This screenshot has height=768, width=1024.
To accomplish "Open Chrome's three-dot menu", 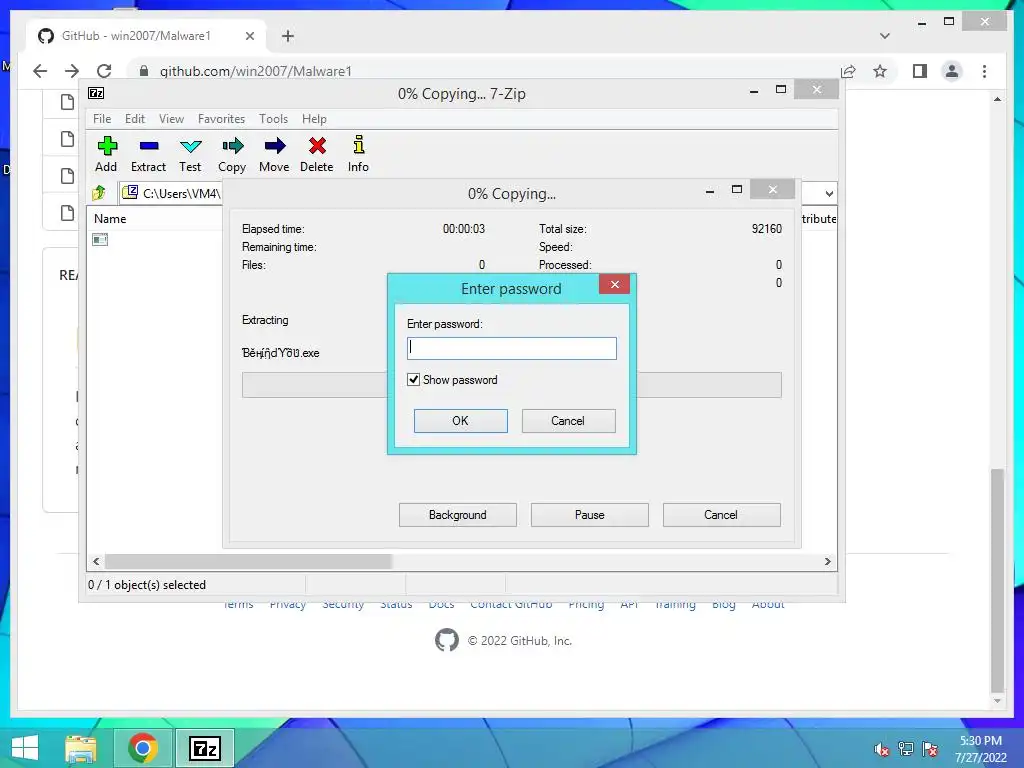I will 985,71.
